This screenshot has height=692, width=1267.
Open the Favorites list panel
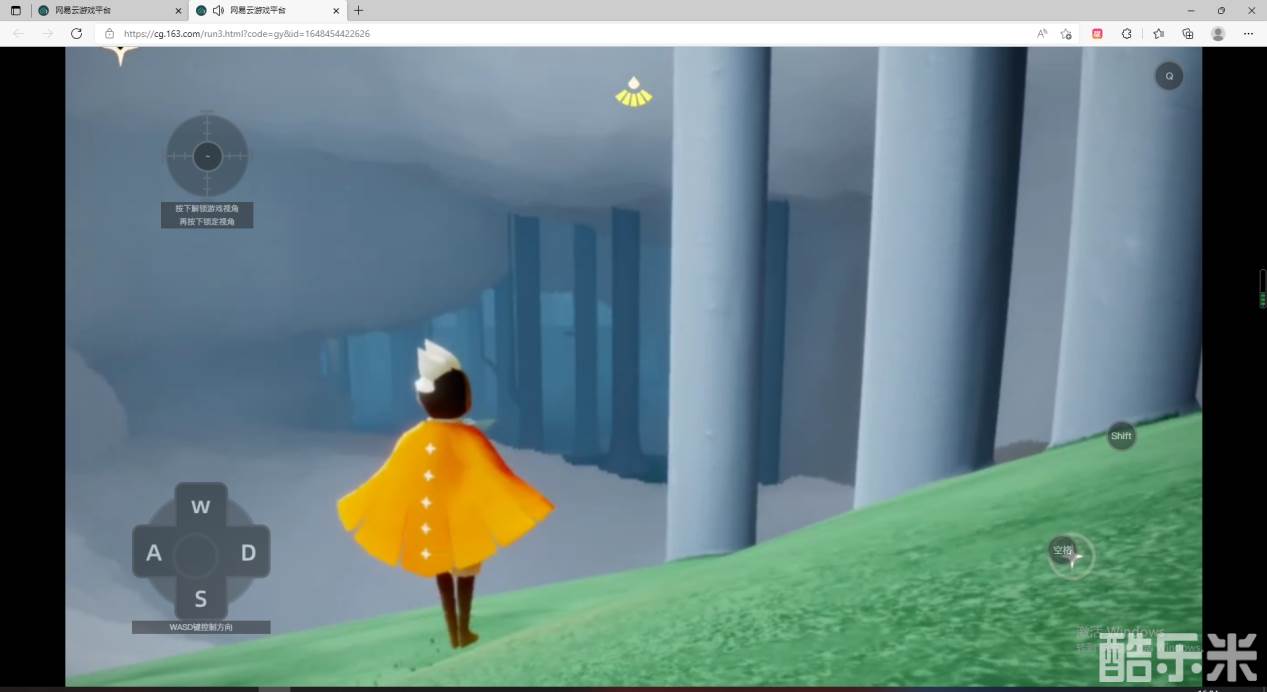(x=1158, y=33)
